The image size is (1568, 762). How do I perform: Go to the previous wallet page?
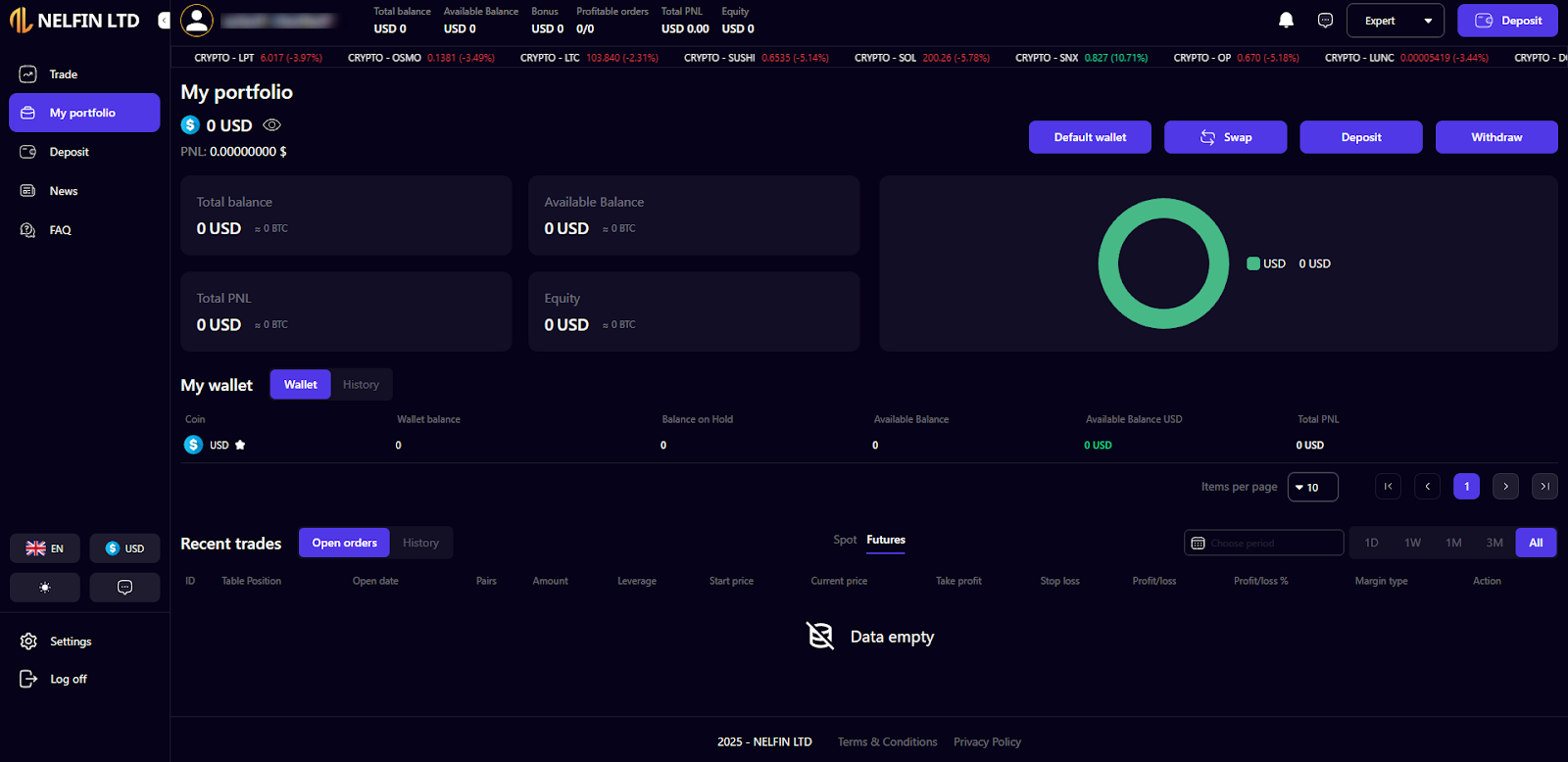[1427, 487]
